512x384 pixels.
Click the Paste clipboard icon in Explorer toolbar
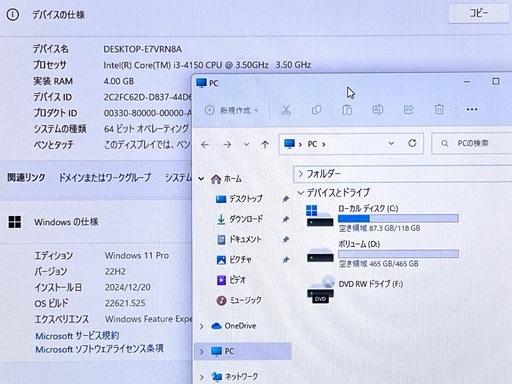click(x=347, y=110)
